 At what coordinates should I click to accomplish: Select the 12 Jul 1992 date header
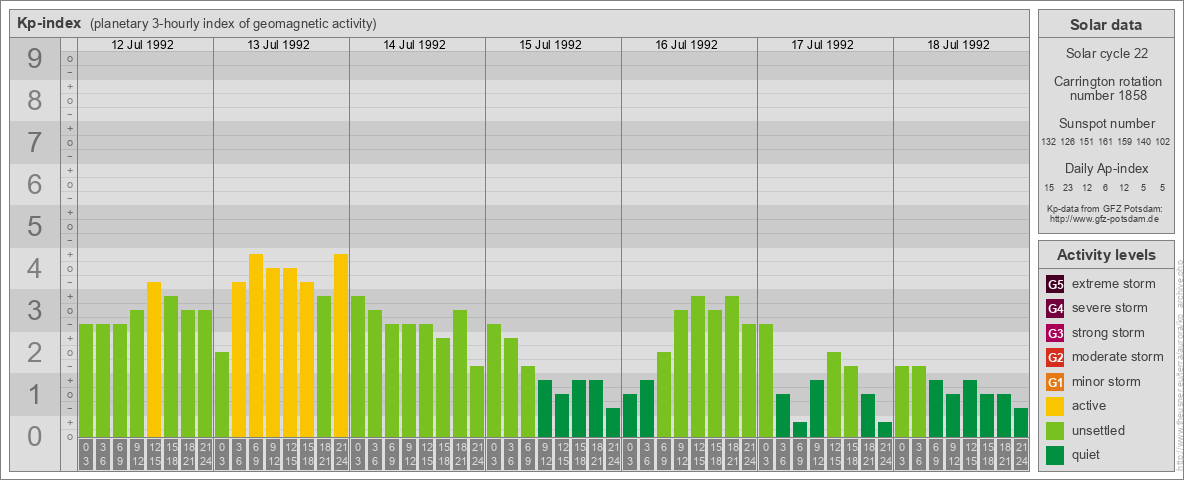[143, 45]
